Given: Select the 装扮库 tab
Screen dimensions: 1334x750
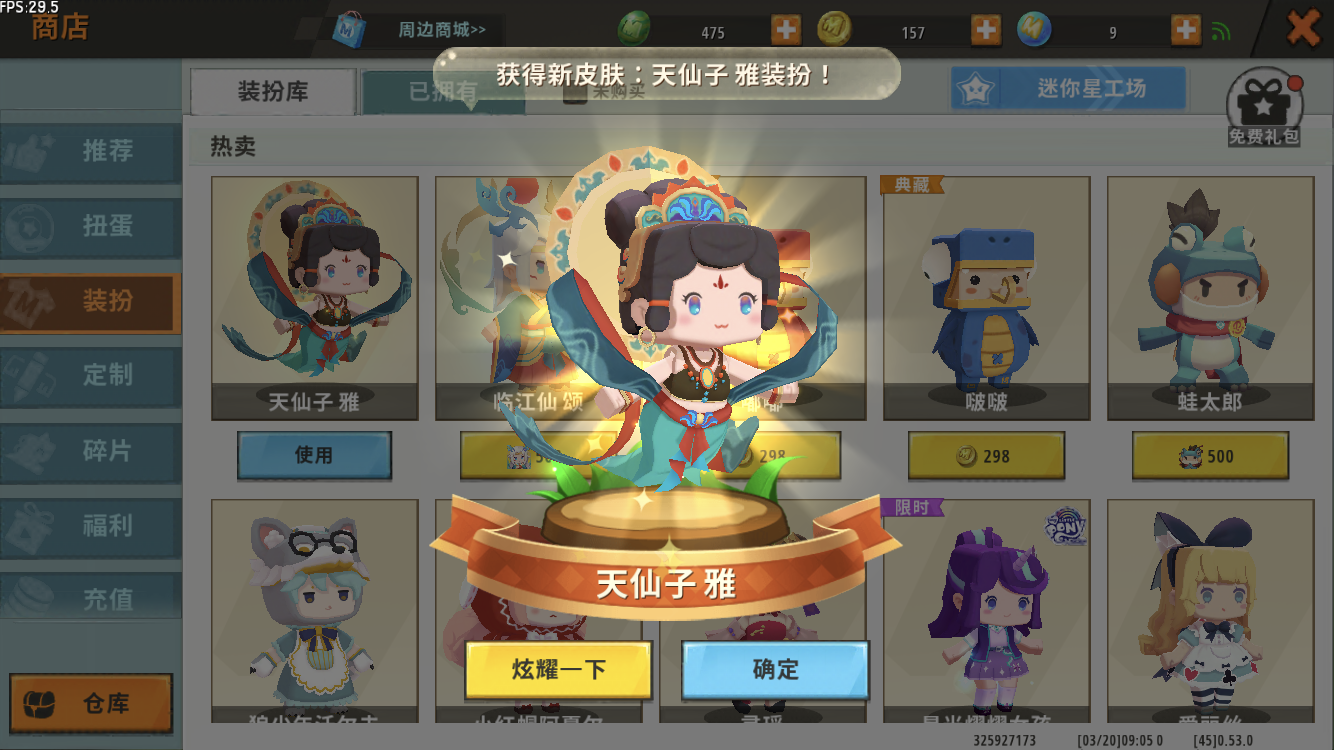Looking at the screenshot, I should click(273, 92).
